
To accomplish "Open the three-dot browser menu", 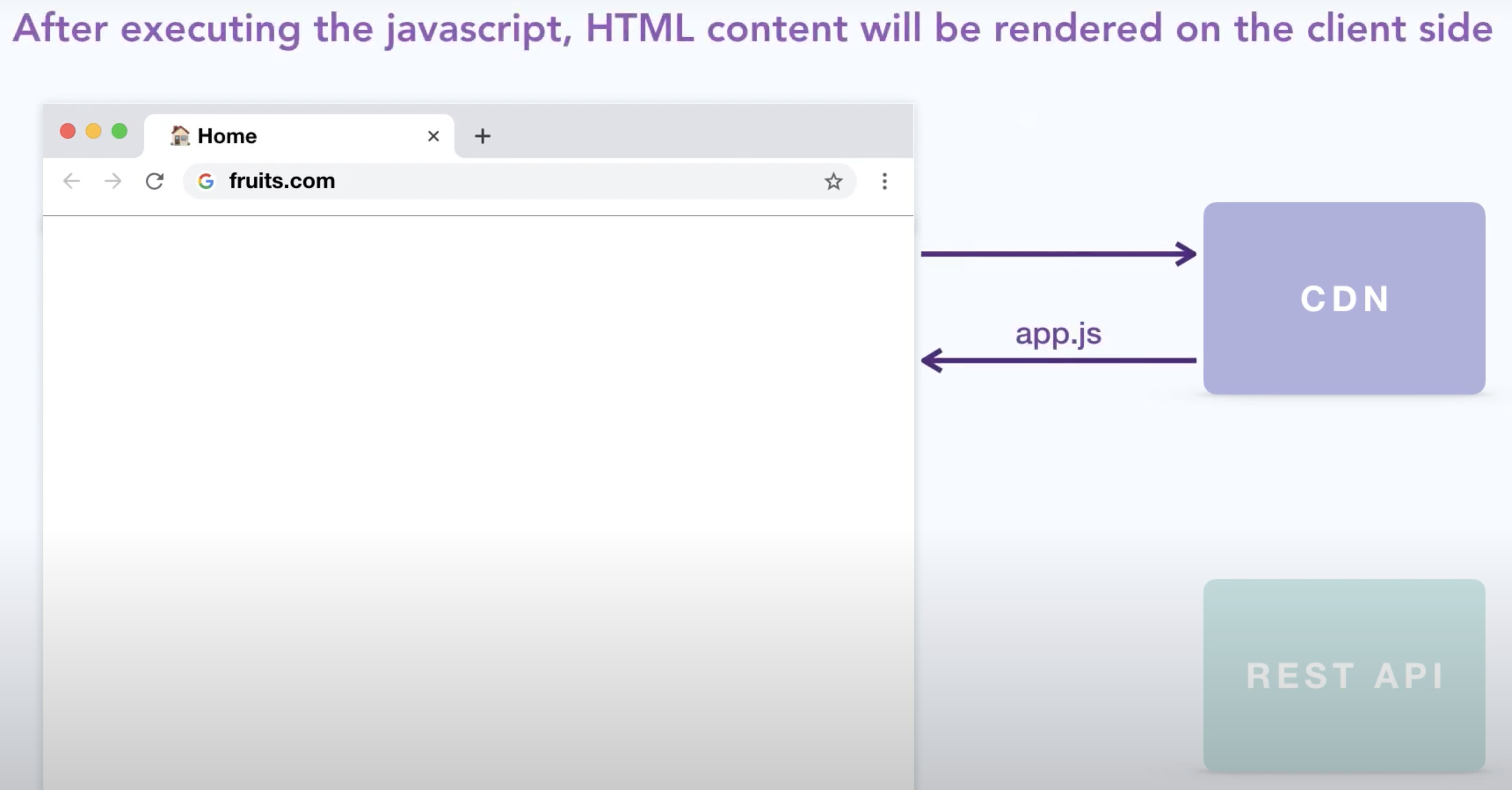I will 884,181.
